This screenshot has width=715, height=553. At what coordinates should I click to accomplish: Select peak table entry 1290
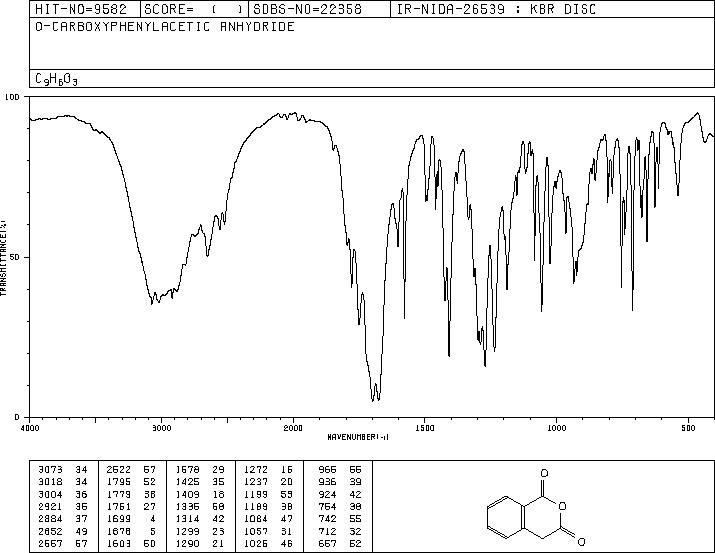pyautogui.click(x=187, y=544)
